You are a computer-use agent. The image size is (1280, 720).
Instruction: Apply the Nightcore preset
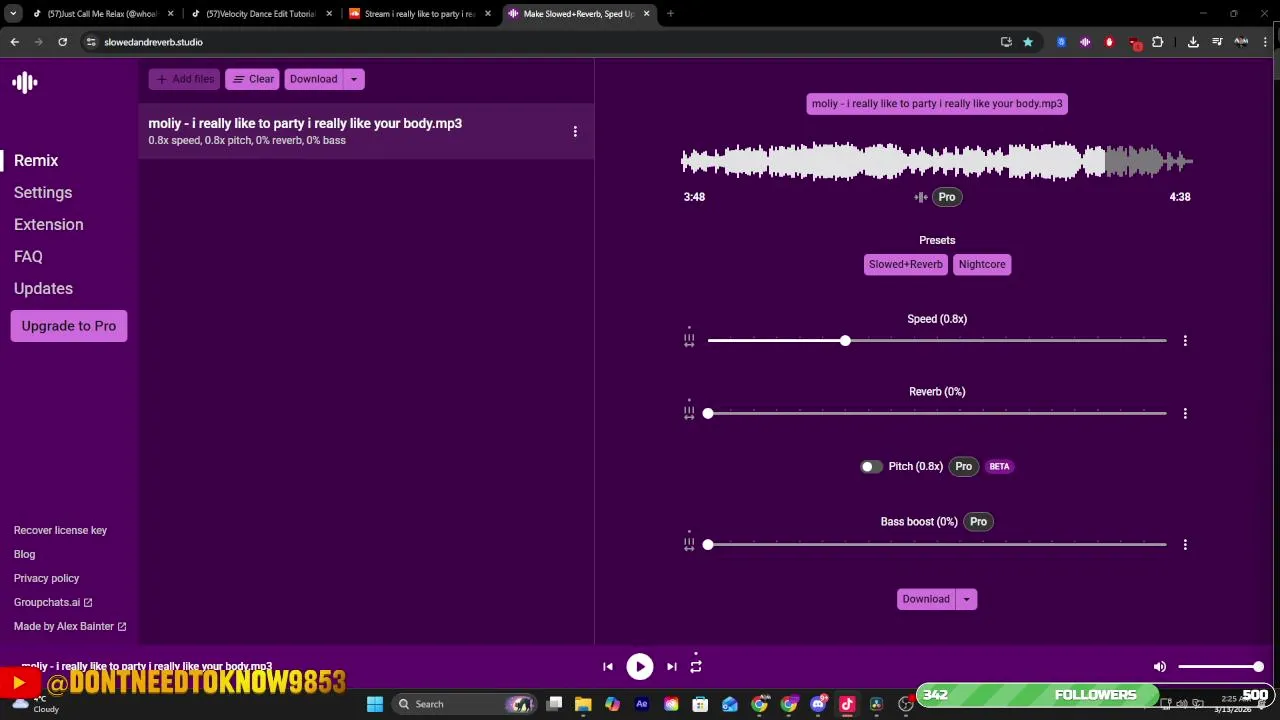[x=982, y=264]
